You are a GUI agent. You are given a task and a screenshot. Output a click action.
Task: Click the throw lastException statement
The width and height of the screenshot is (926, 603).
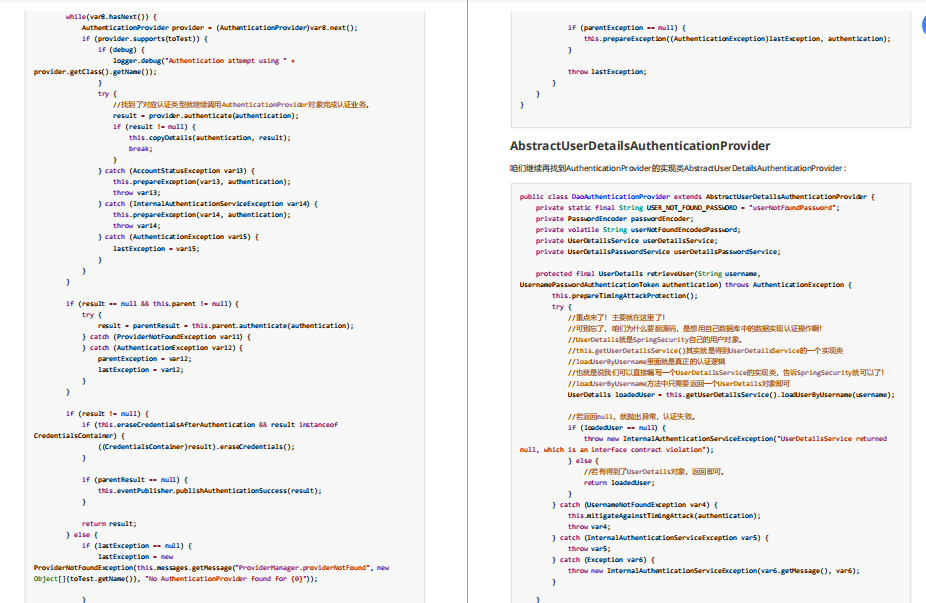tap(607, 71)
